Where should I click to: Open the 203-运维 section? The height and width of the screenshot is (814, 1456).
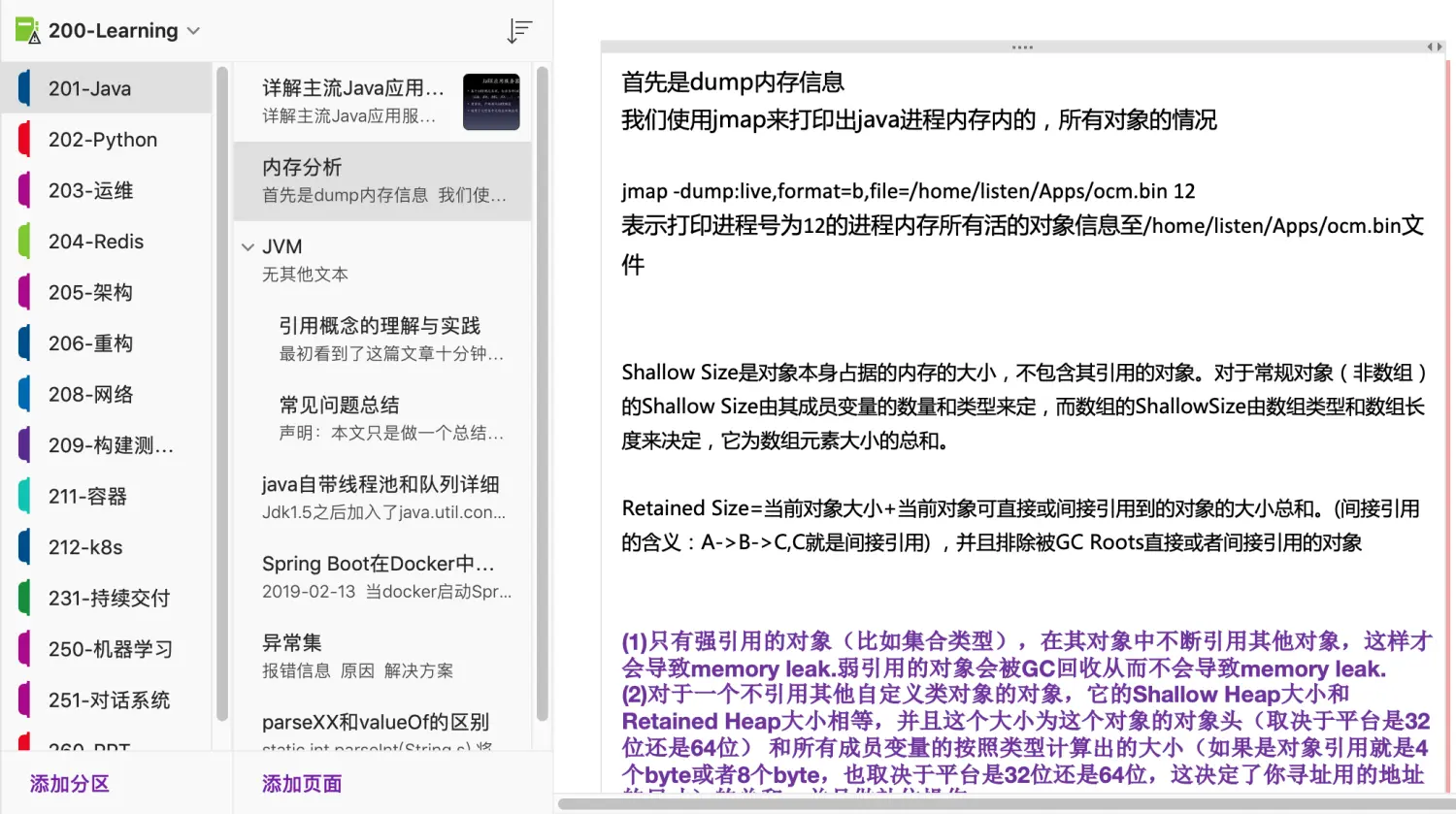point(107,190)
